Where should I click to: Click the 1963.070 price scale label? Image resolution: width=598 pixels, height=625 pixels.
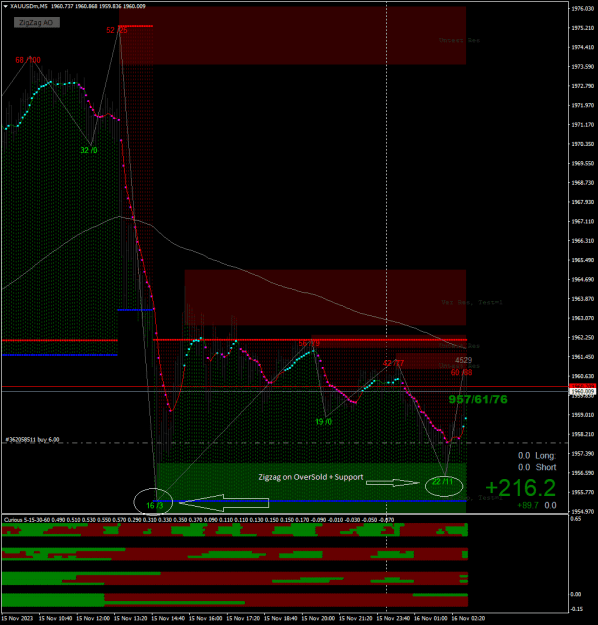pyautogui.click(x=582, y=318)
